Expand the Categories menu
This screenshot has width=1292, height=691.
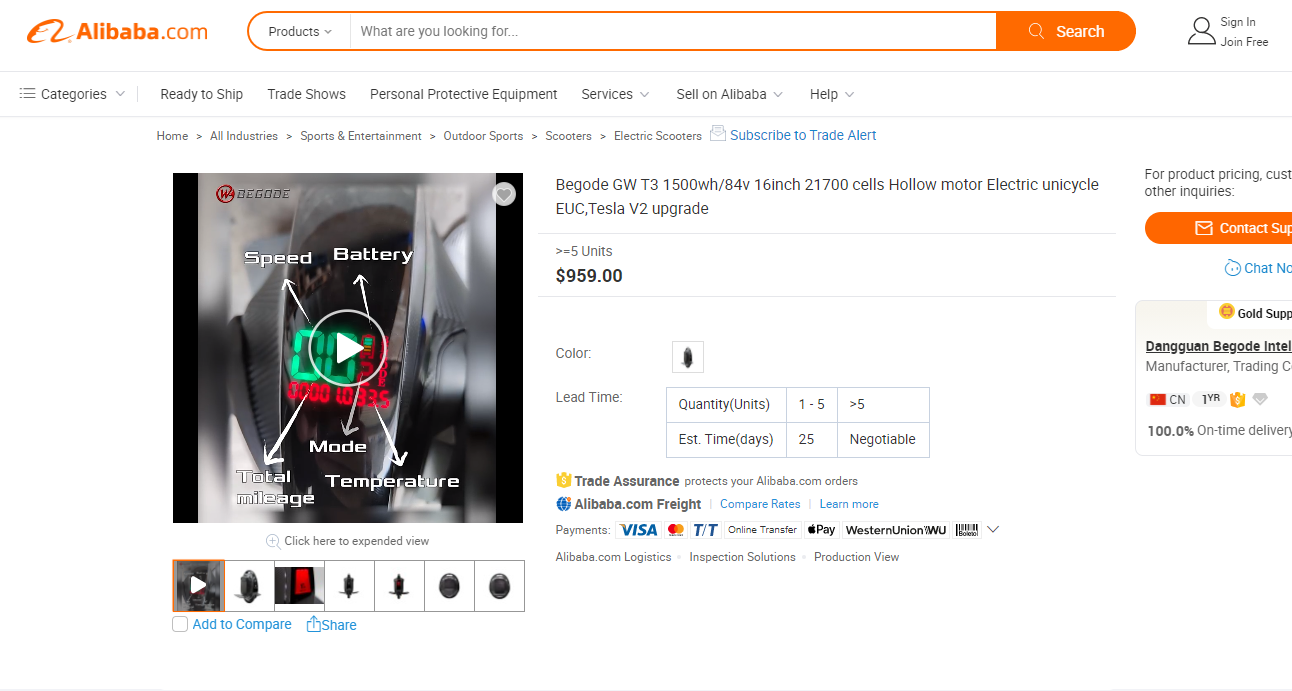pos(73,94)
